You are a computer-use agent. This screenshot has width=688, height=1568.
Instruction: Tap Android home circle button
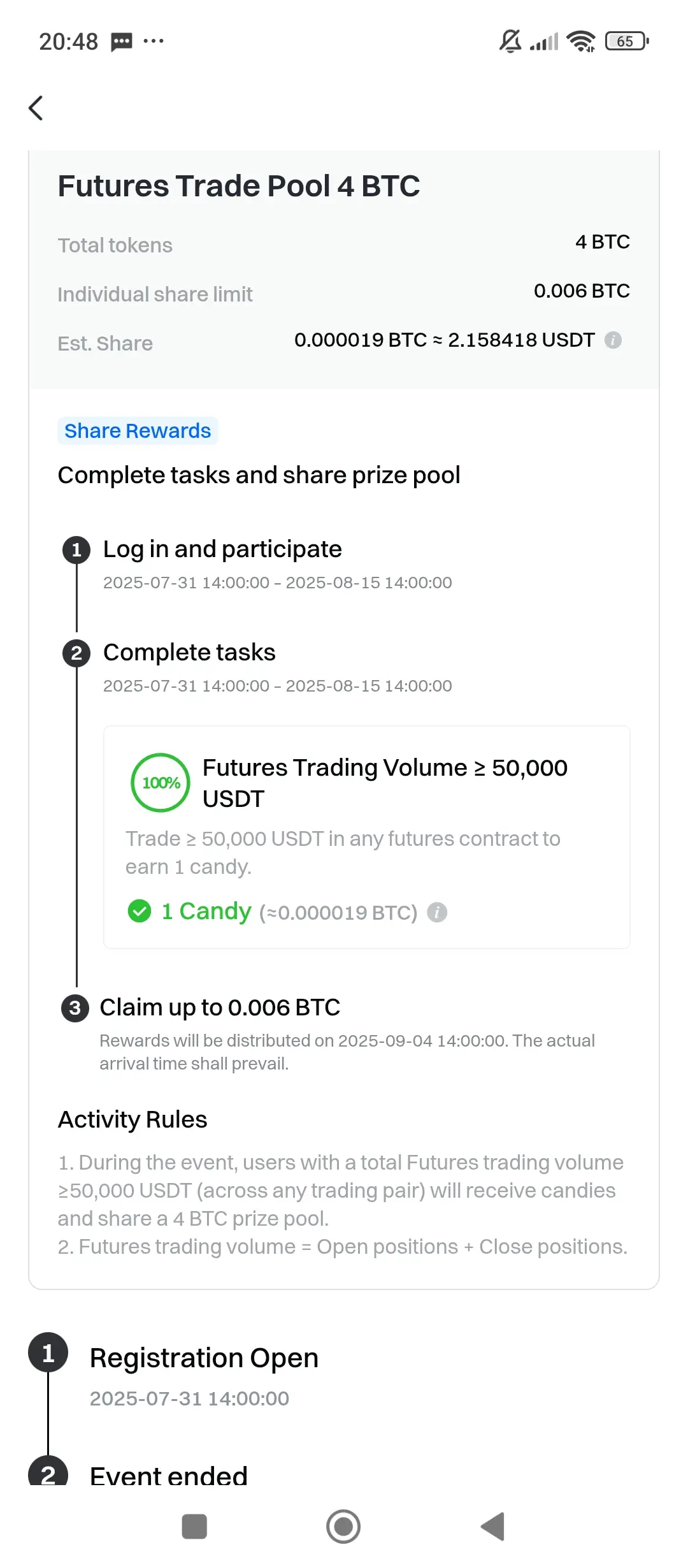pyautogui.click(x=343, y=1527)
